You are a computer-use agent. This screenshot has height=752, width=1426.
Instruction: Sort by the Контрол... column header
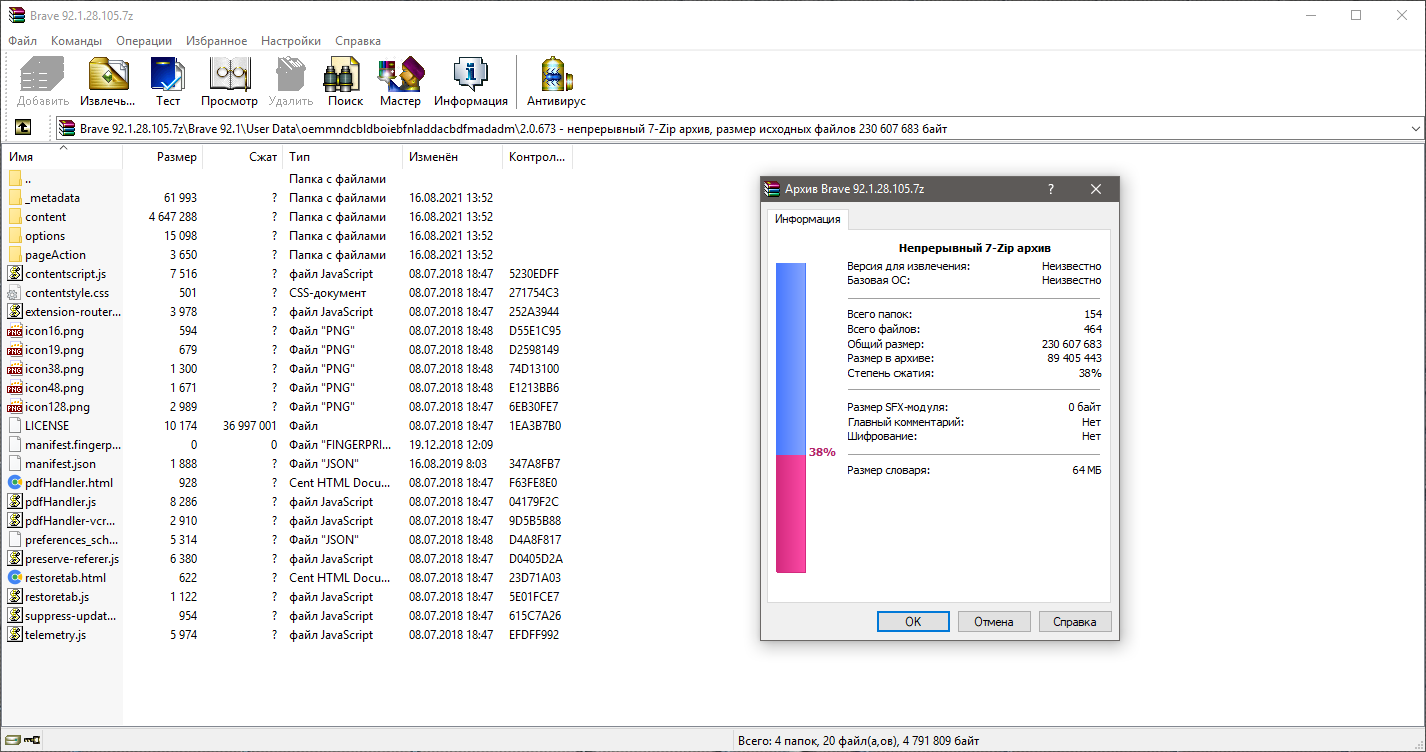pyautogui.click(x=538, y=157)
